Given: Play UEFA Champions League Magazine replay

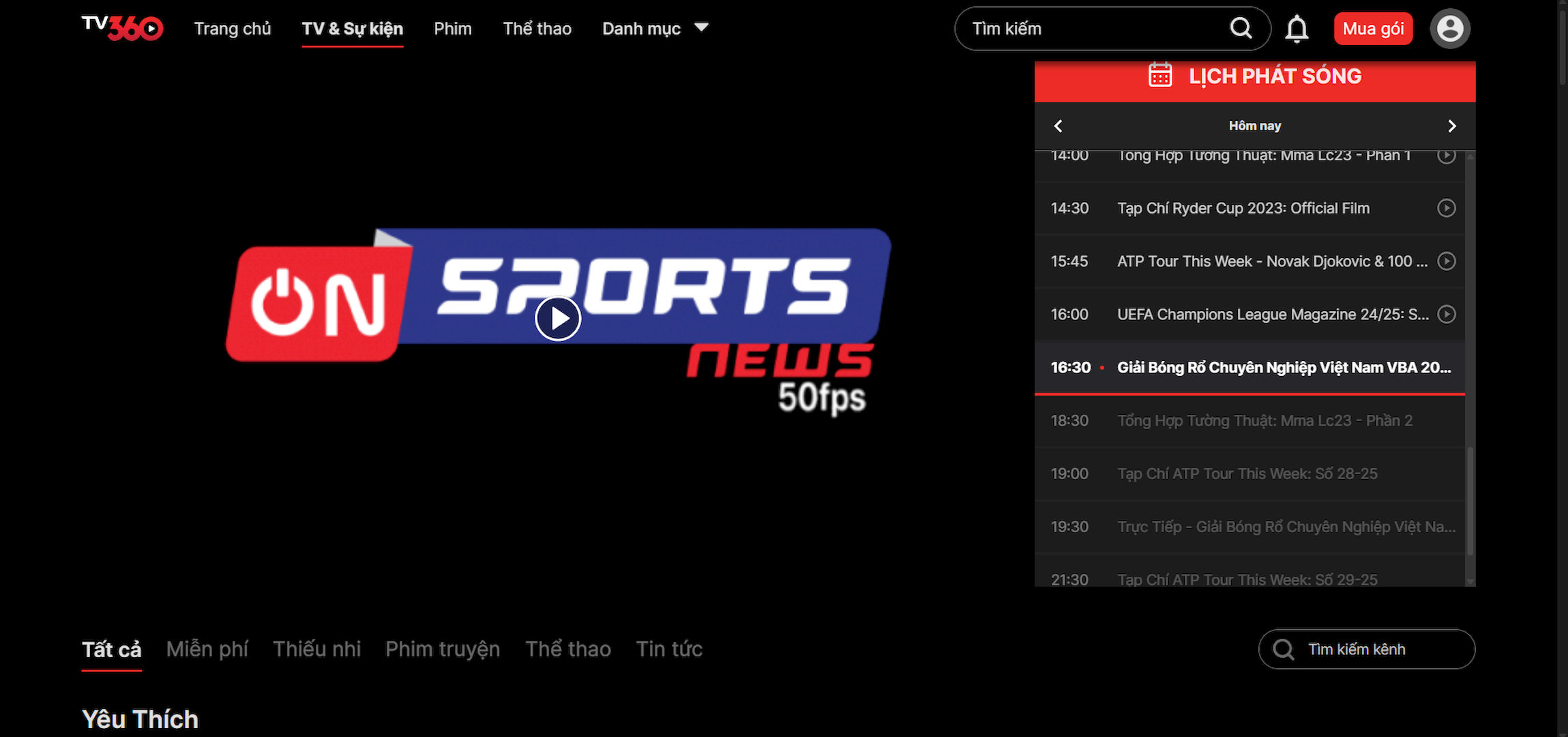Looking at the screenshot, I should 1446,314.
